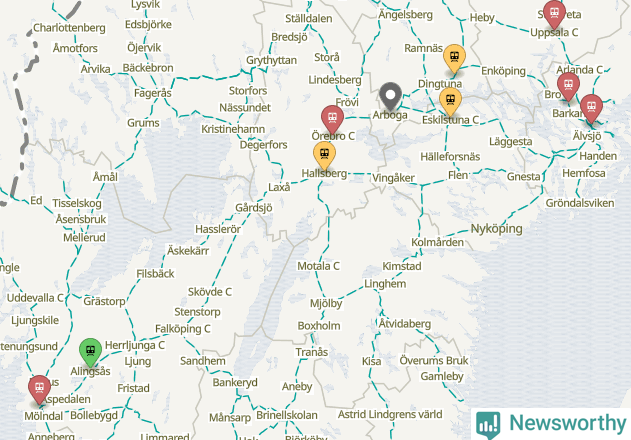
Task: Click the red marker below Arlanda C
Action: [568, 87]
